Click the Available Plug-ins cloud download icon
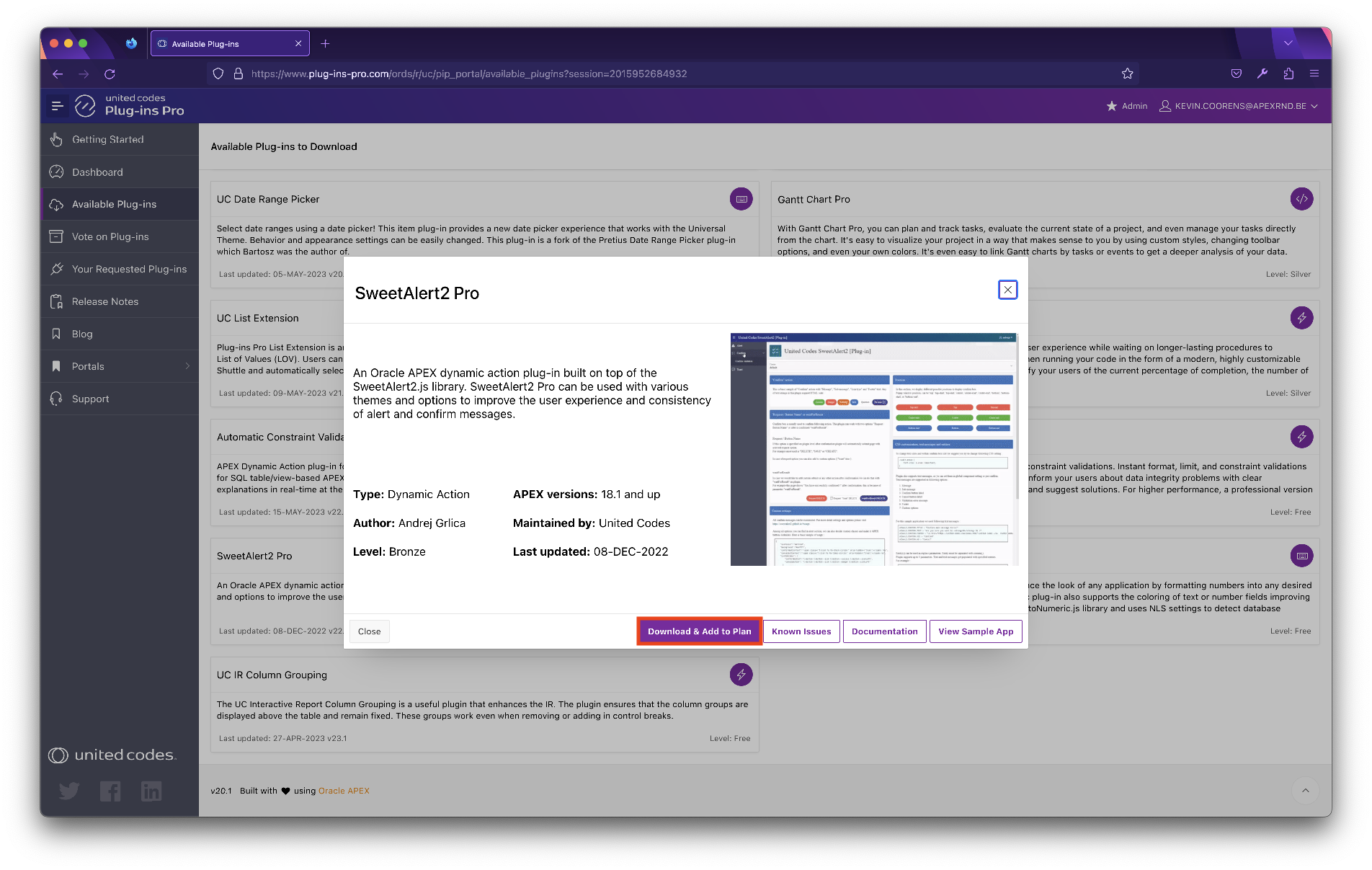 coord(56,205)
